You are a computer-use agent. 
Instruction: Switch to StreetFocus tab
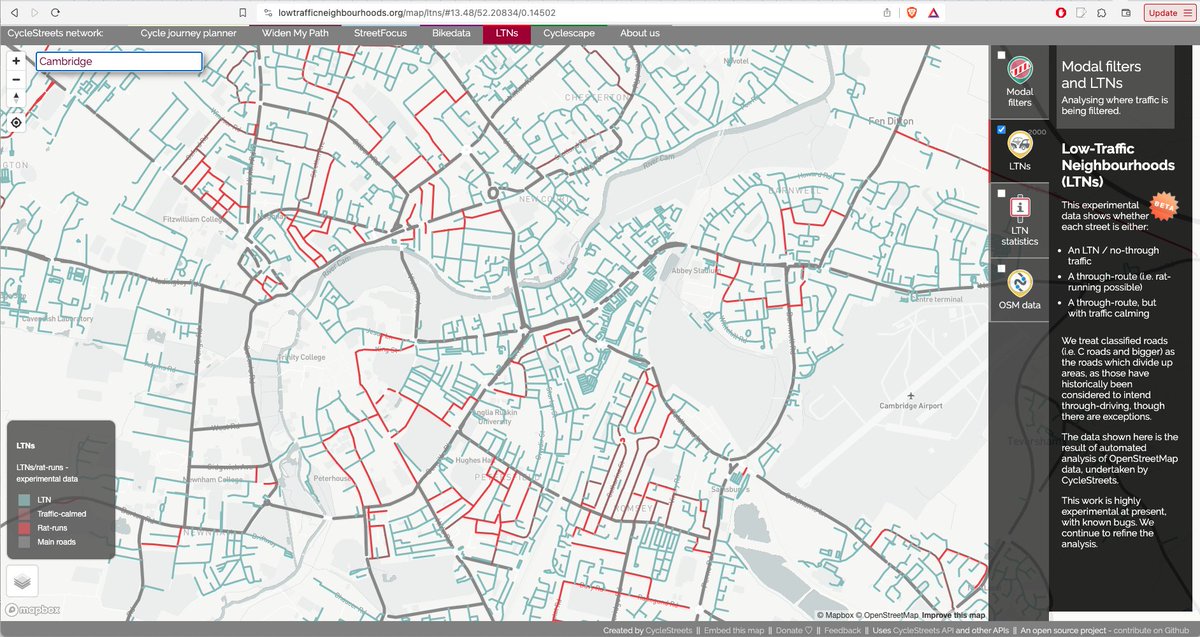pyautogui.click(x=382, y=33)
